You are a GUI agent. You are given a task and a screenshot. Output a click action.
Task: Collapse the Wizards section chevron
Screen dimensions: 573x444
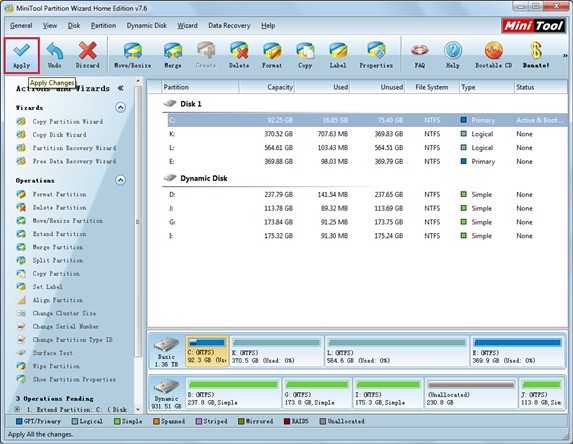click(x=120, y=107)
